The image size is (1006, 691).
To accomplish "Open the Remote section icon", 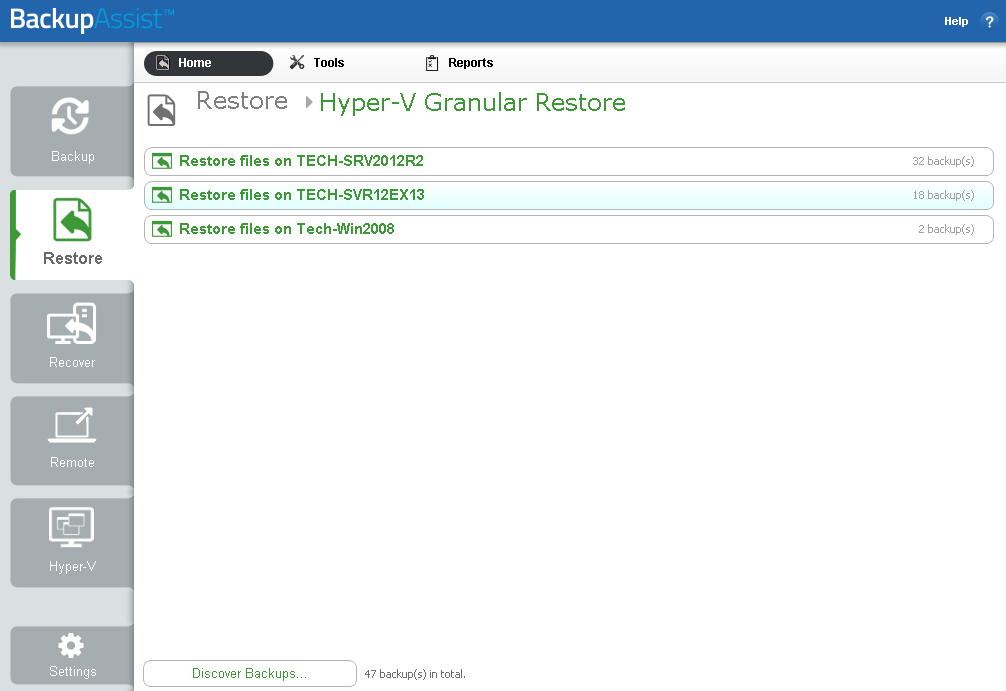I will click(x=72, y=425).
